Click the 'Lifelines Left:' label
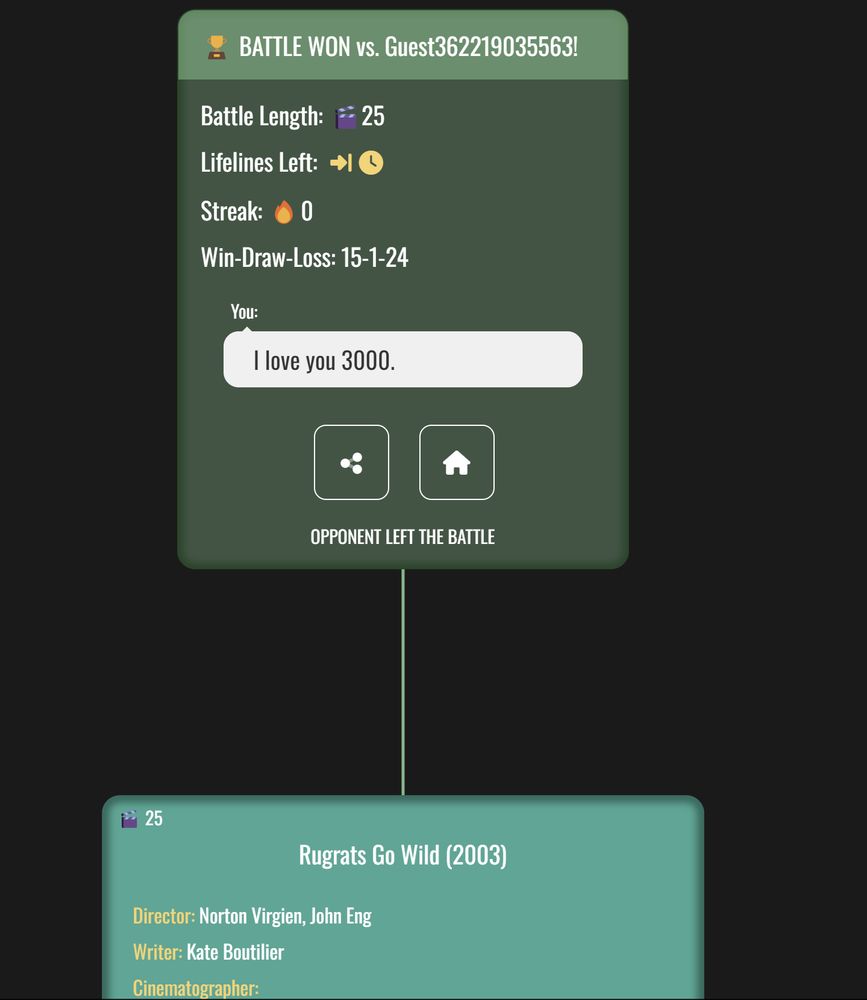 (x=259, y=163)
